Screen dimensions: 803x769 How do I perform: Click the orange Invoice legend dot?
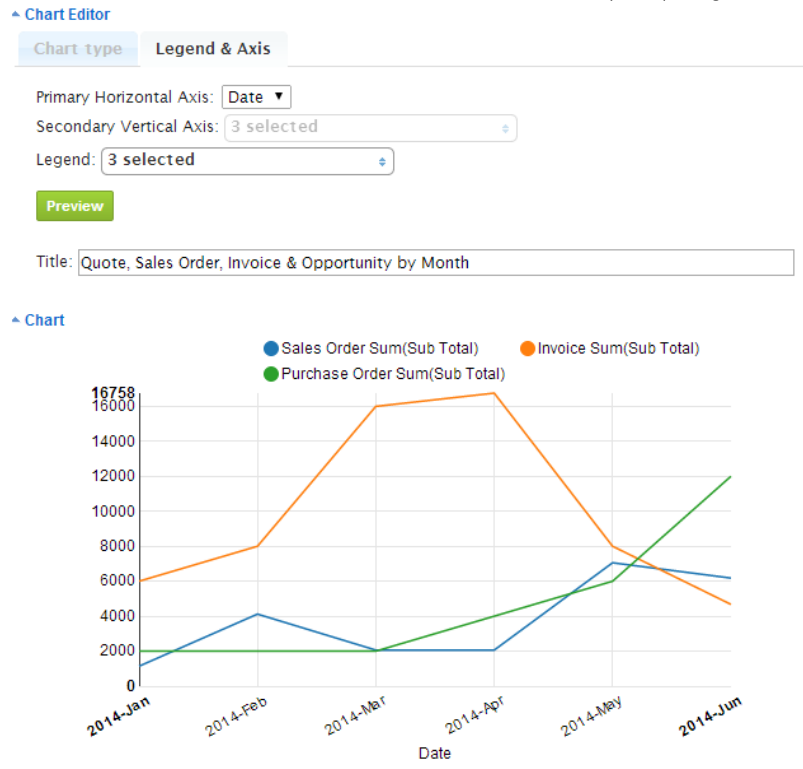click(x=527, y=349)
